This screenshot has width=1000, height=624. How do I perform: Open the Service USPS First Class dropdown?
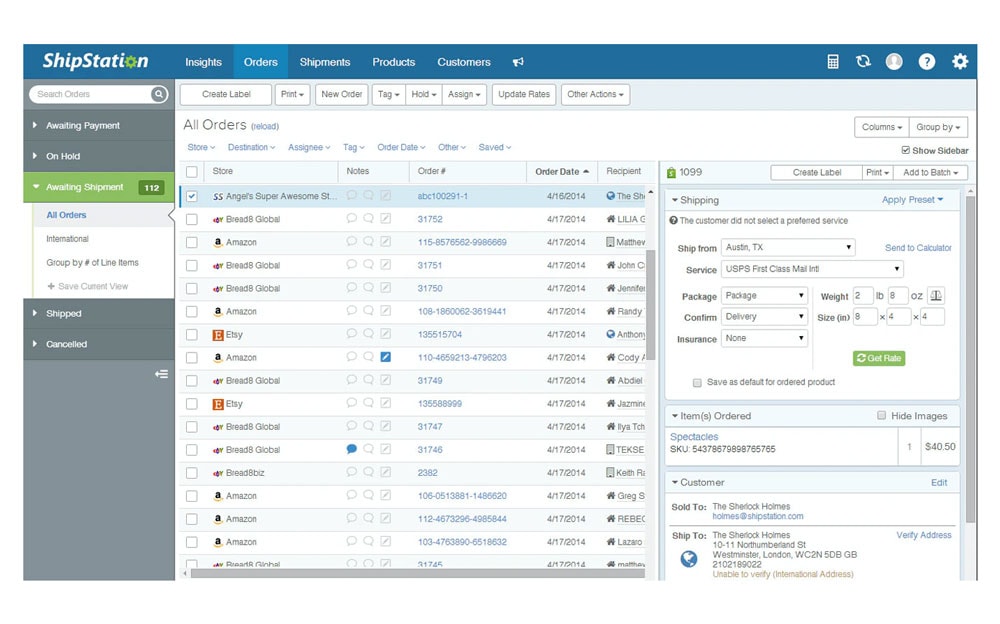[x=812, y=269]
